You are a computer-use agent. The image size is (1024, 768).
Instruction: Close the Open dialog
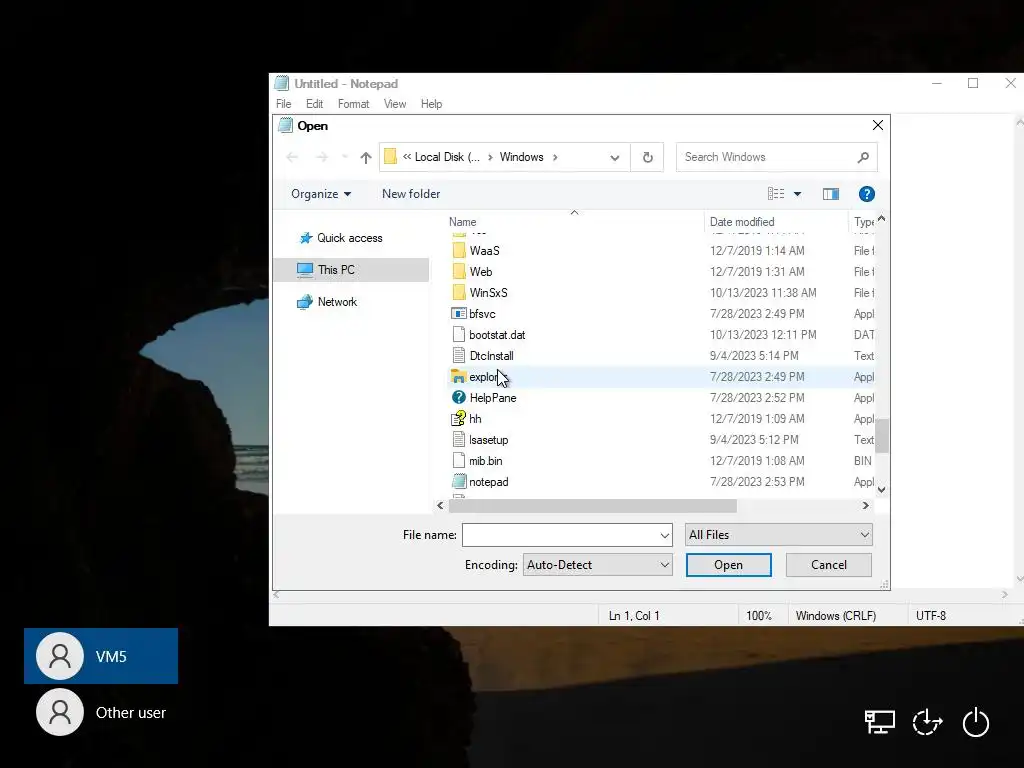click(878, 125)
